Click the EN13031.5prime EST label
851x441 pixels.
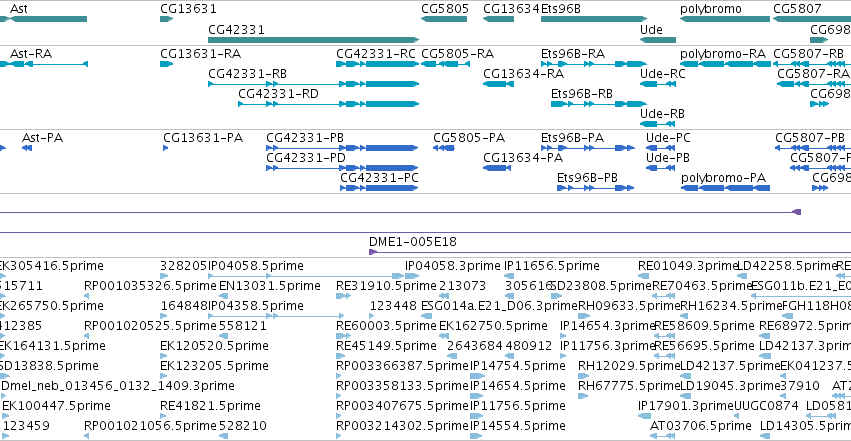[x=270, y=286]
